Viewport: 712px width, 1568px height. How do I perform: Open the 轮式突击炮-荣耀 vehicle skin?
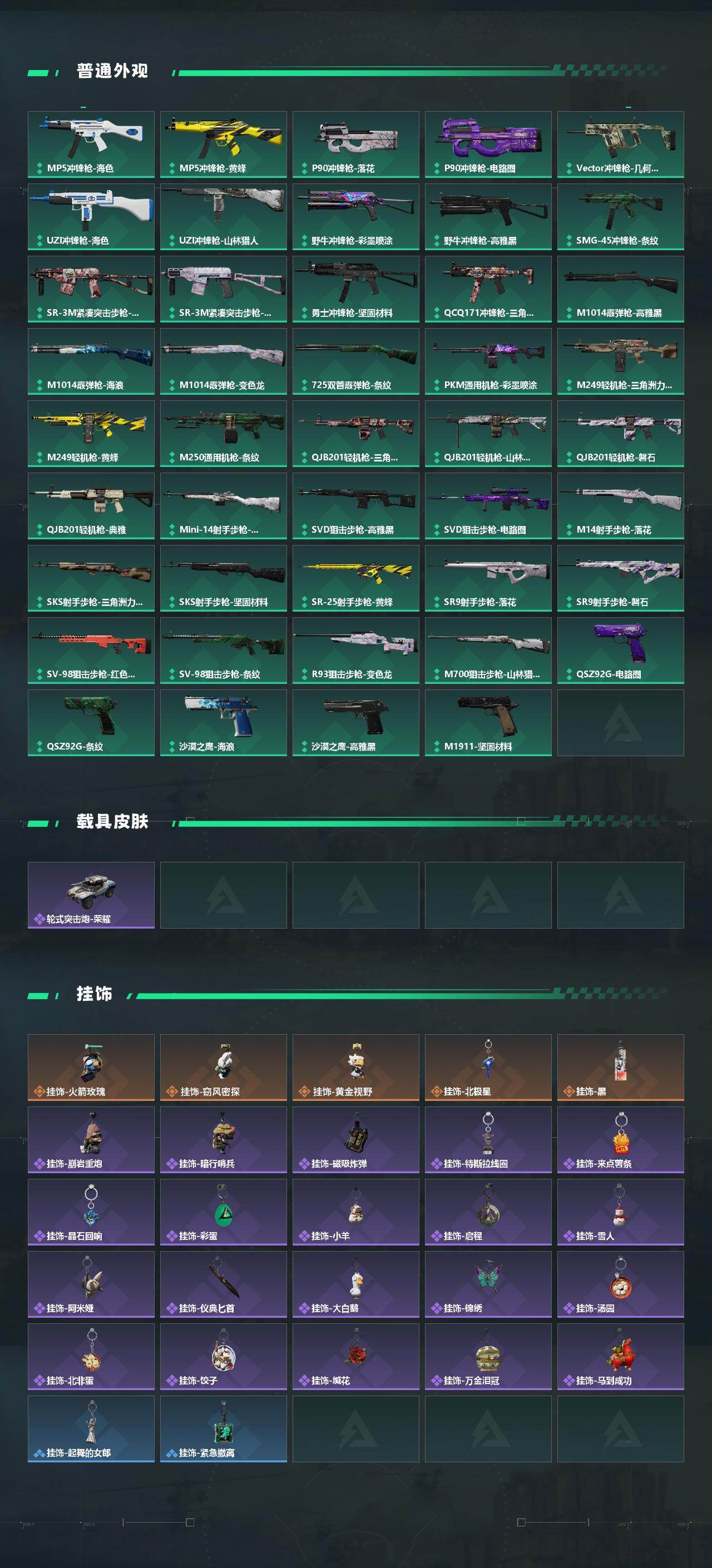tap(91, 895)
